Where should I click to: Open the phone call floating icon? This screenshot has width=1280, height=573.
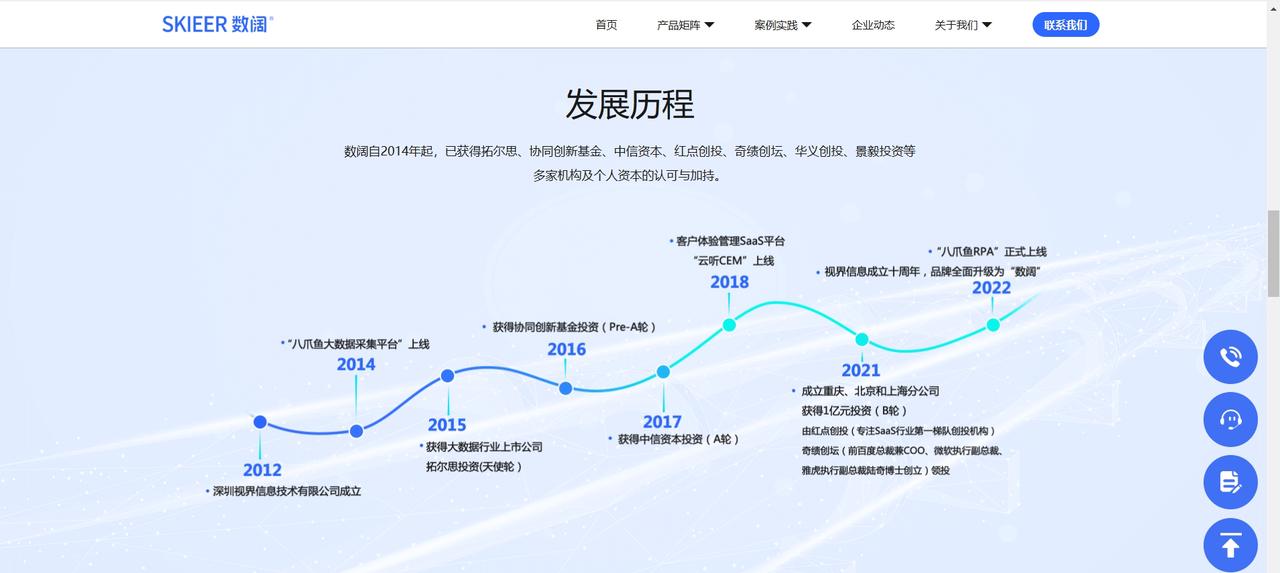tap(1230, 357)
